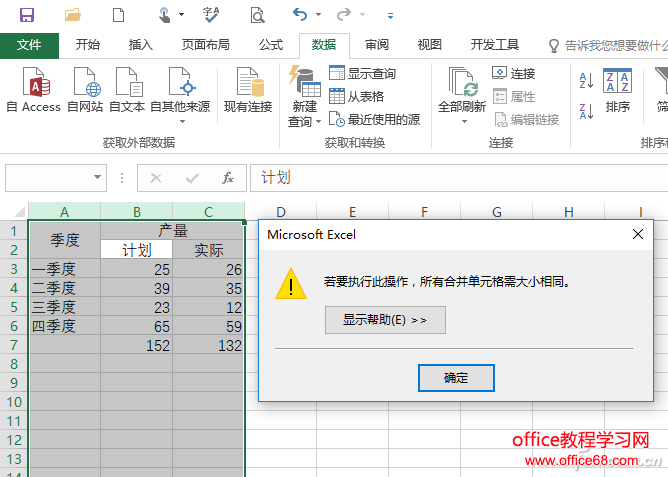
Task: Click the Open folder icon
Action: click(73, 15)
